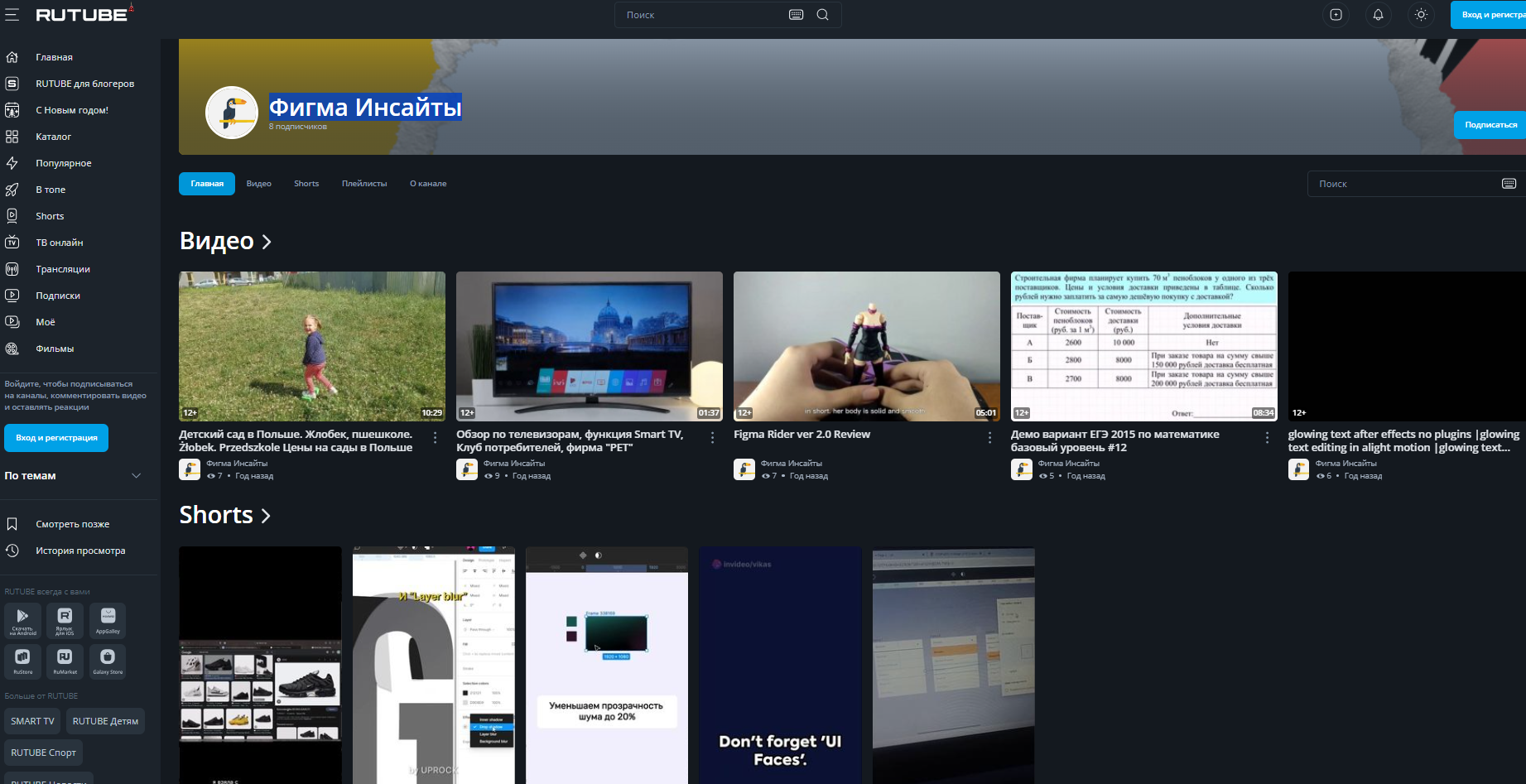
Task: Click the Ярлык для iOS app icon
Action: [x=65, y=620]
